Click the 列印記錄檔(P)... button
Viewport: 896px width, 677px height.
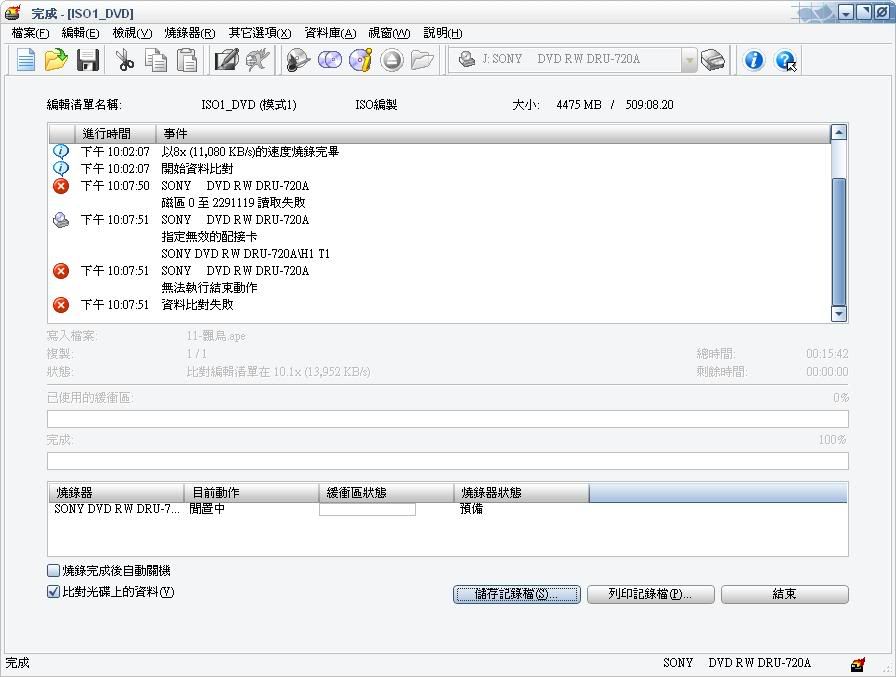tap(650, 594)
